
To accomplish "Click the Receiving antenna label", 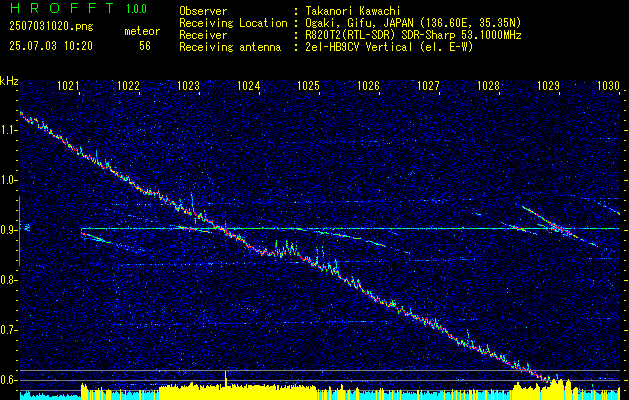I will click(x=230, y=47).
